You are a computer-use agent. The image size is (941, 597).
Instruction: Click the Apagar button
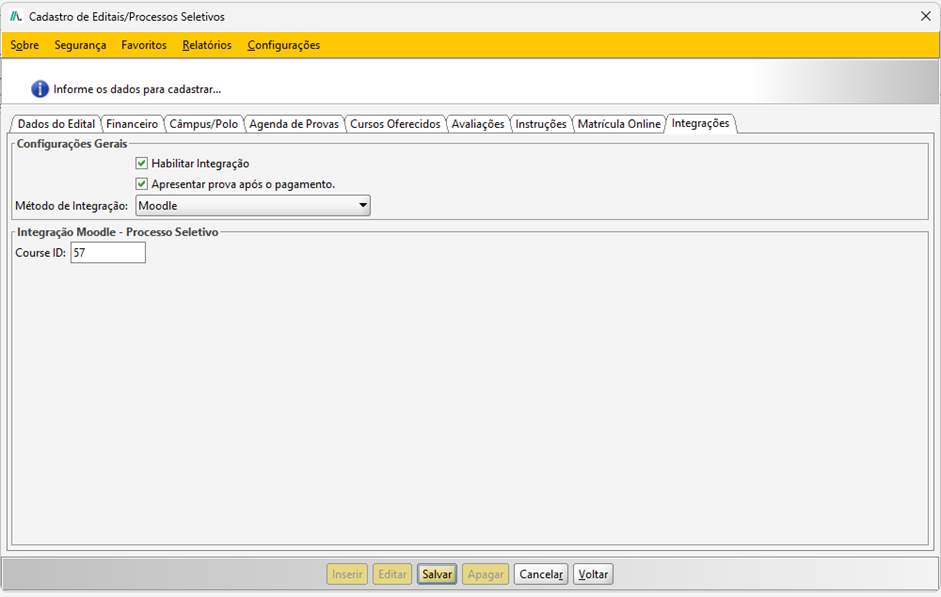[486, 574]
